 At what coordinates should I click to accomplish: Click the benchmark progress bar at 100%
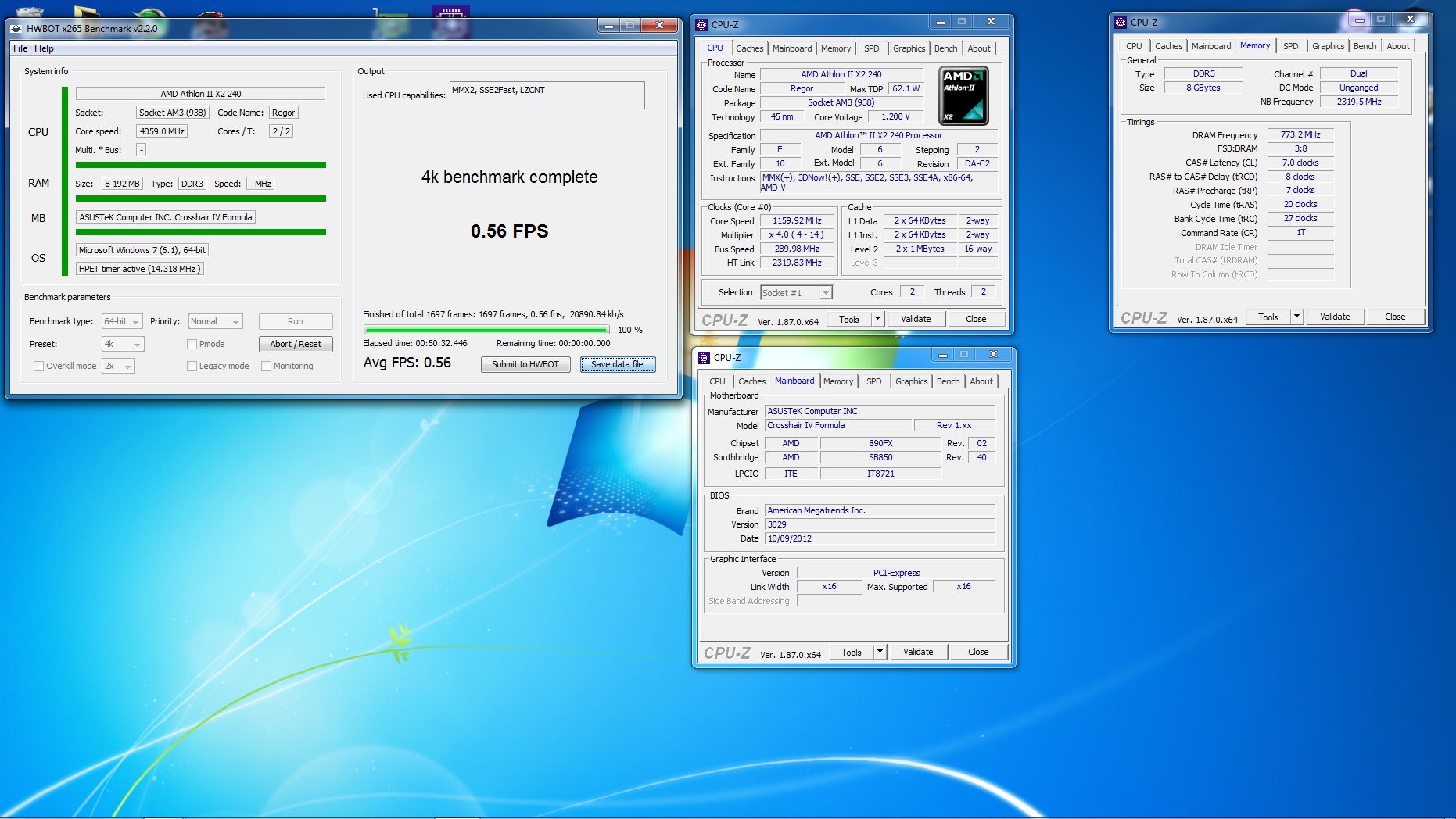tap(487, 330)
